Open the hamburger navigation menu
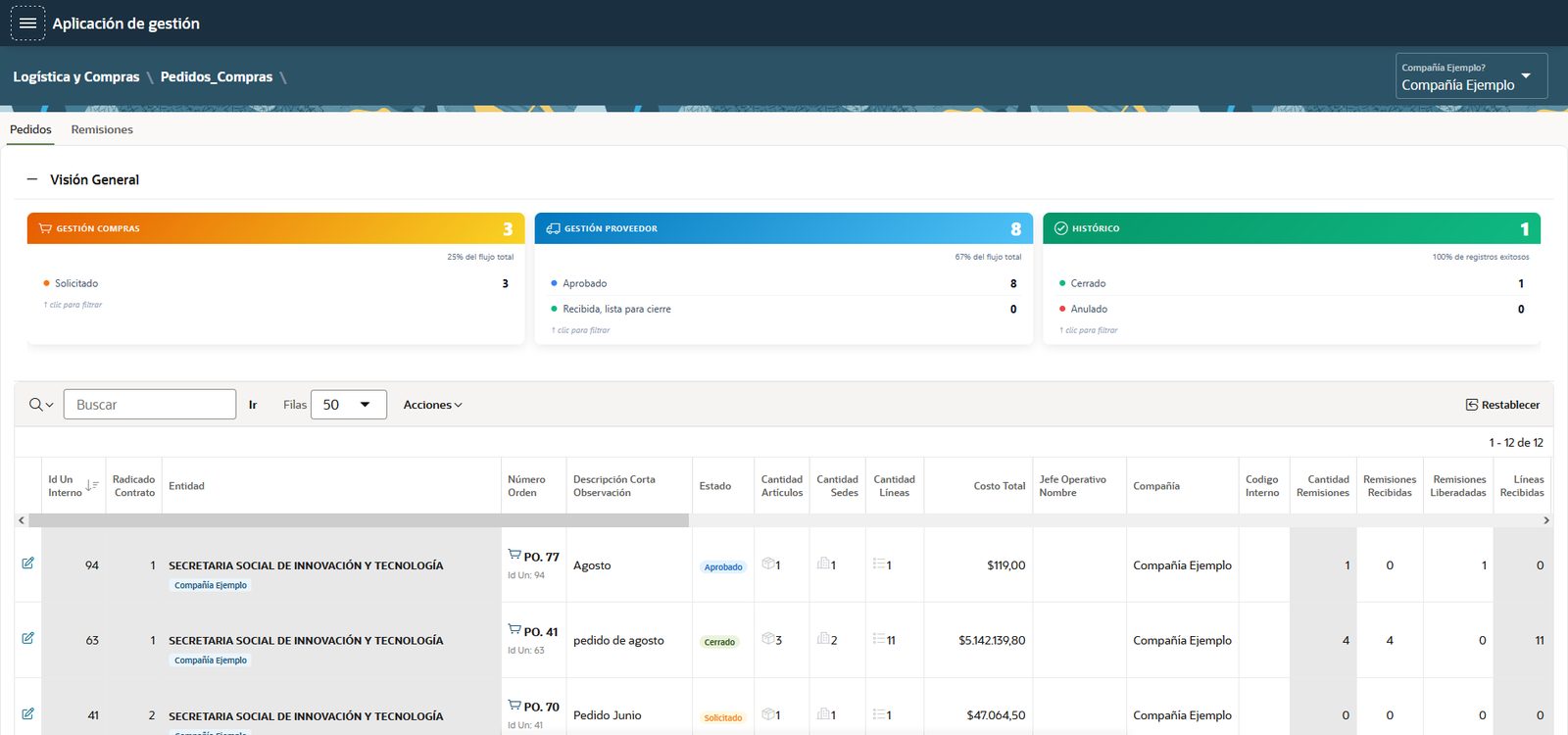The height and width of the screenshot is (735, 1568). (x=27, y=23)
